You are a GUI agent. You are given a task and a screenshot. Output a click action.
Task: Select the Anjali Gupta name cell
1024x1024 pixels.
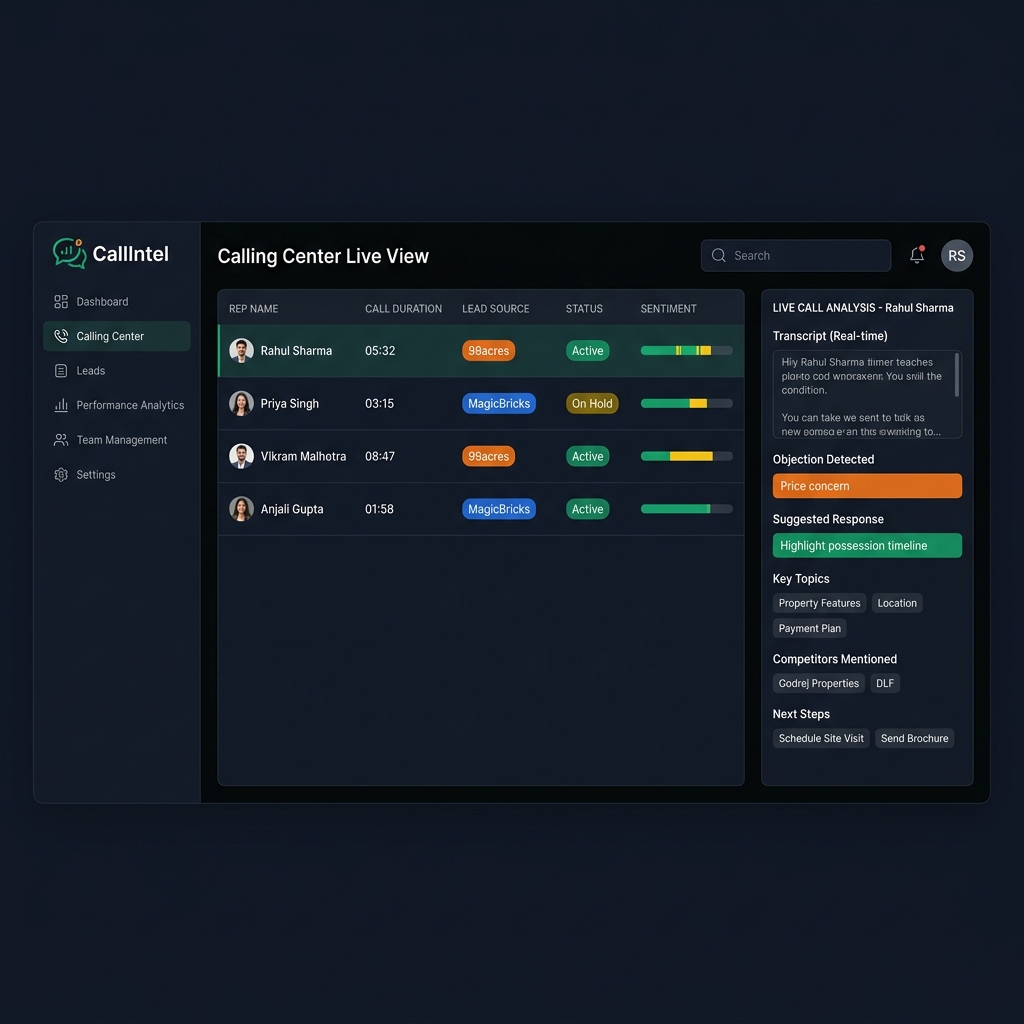click(x=292, y=509)
